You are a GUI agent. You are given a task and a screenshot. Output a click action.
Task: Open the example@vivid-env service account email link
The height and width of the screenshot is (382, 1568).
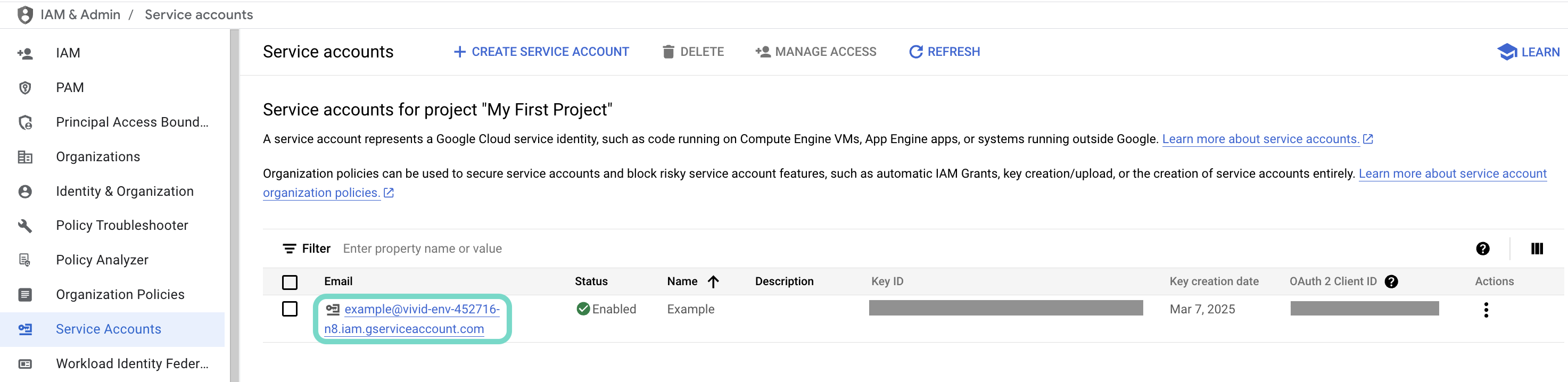(x=412, y=319)
